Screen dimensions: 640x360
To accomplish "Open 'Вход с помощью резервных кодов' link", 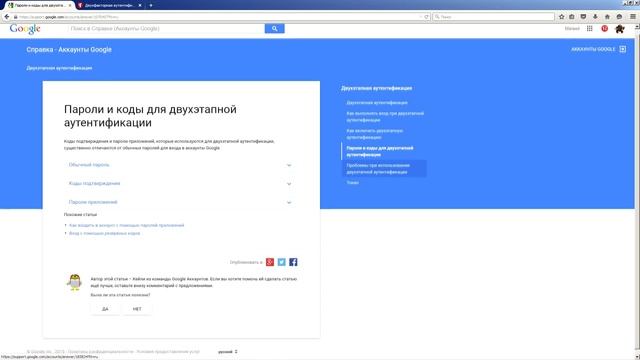I will coord(104,233).
